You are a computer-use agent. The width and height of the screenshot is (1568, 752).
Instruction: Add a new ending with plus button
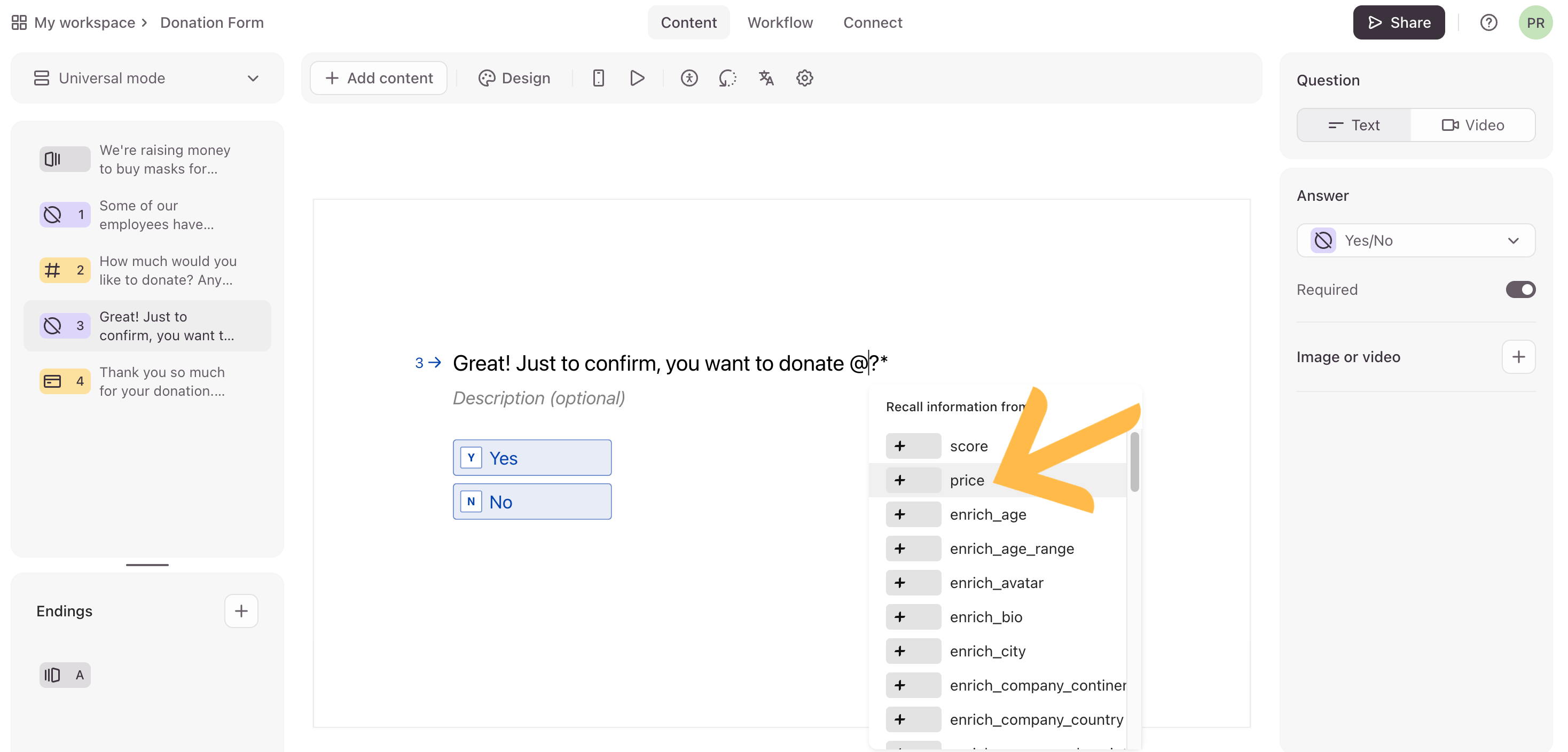tap(241, 611)
